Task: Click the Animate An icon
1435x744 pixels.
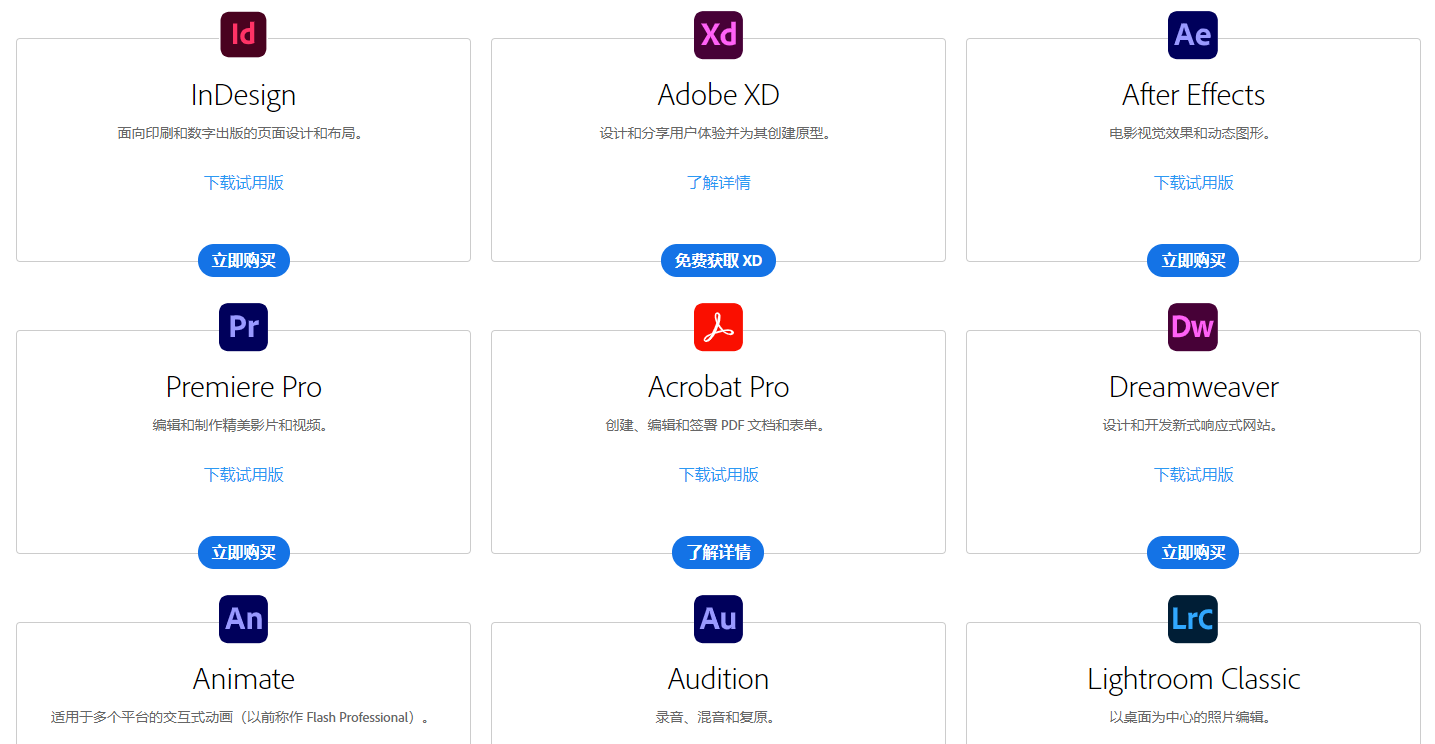Action: (x=243, y=619)
